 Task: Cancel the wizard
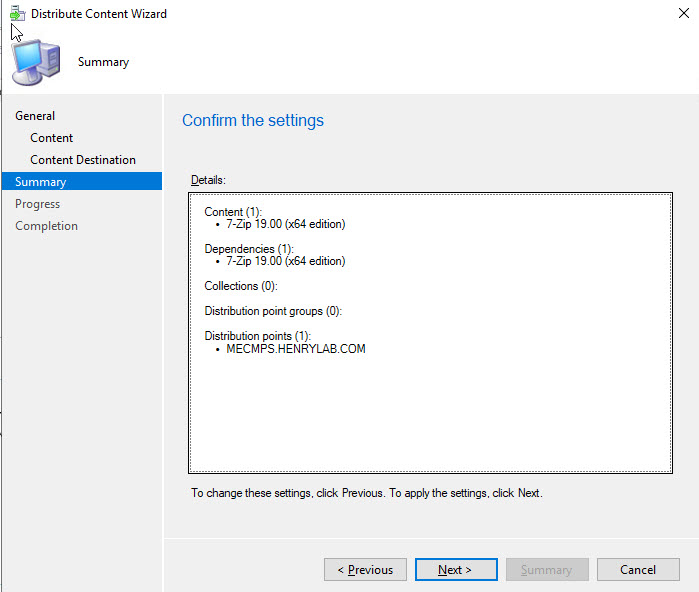[638, 570]
